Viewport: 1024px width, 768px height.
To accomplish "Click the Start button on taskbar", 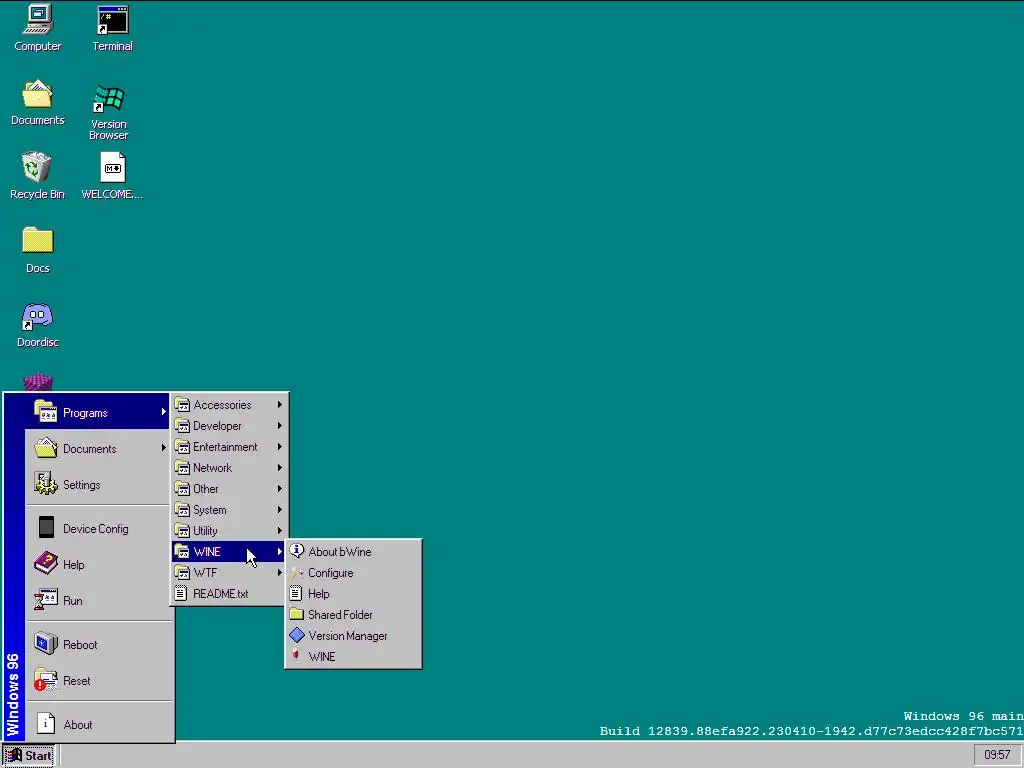I will tap(29, 756).
